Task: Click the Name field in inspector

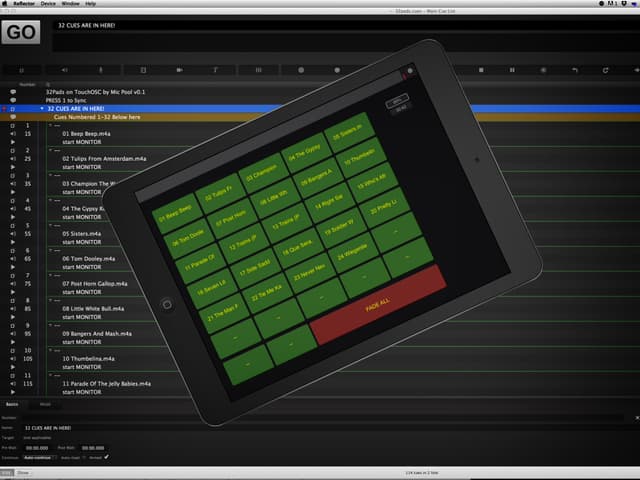Action: [322, 428]
